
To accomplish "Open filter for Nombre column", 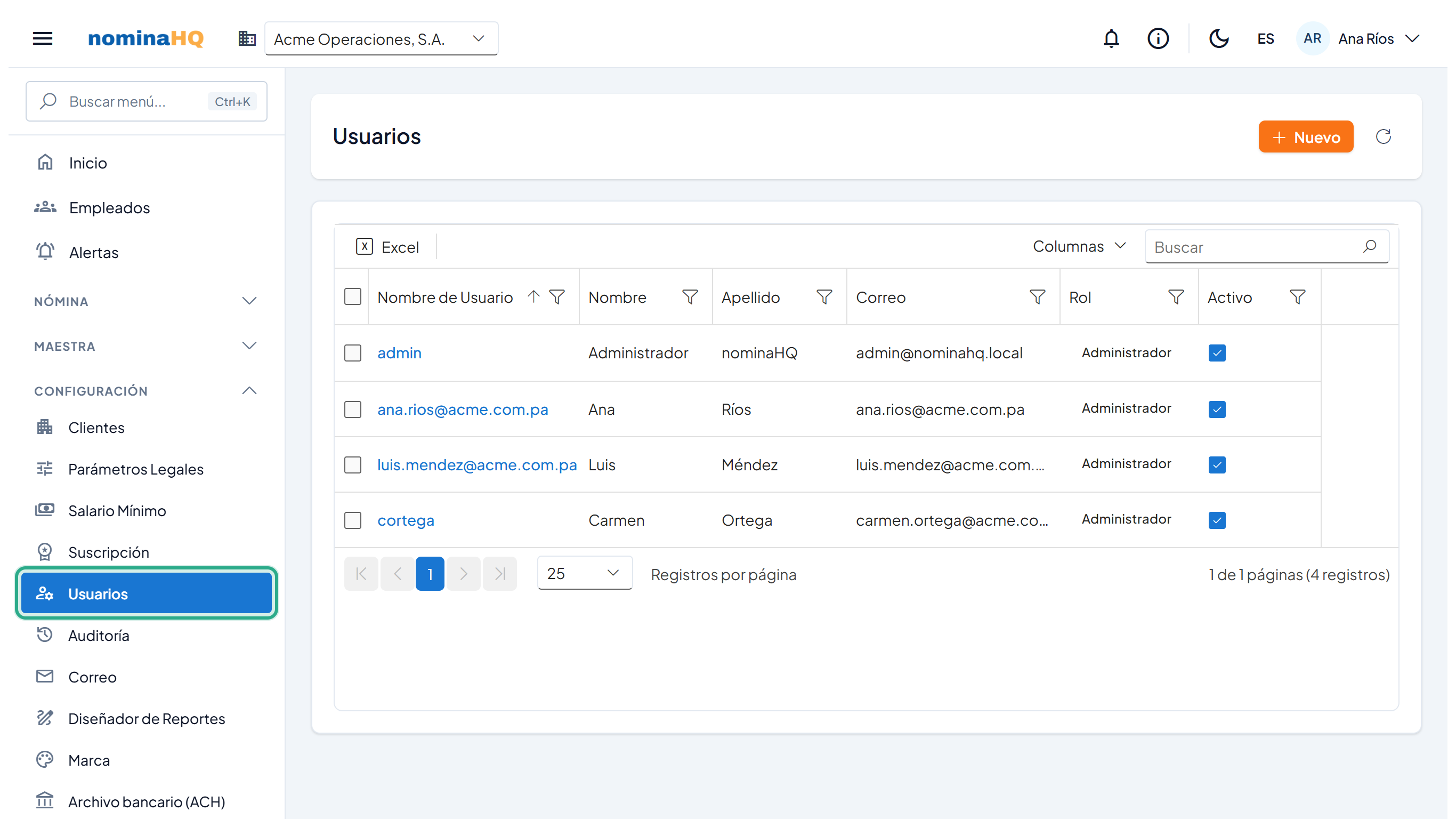I will 690,297.
